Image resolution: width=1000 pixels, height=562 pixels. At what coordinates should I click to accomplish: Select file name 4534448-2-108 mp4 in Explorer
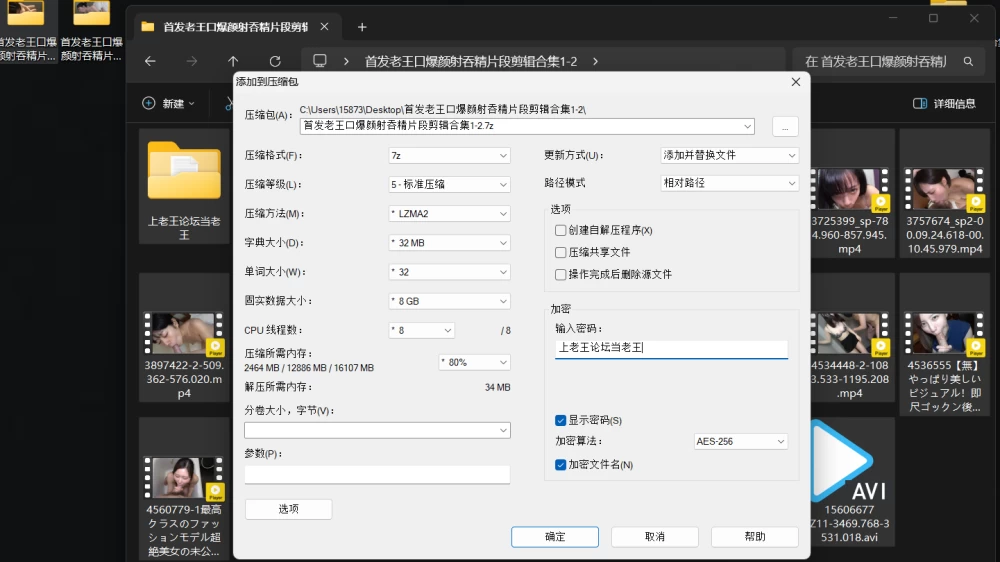coord(850,380)
